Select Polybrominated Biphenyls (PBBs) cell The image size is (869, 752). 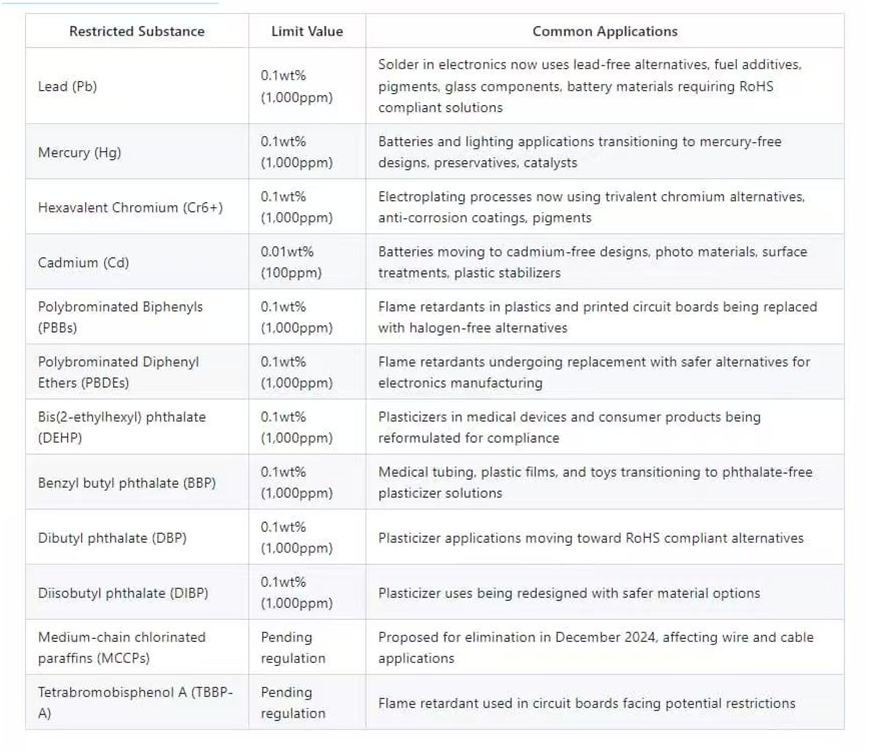point(120,317)
